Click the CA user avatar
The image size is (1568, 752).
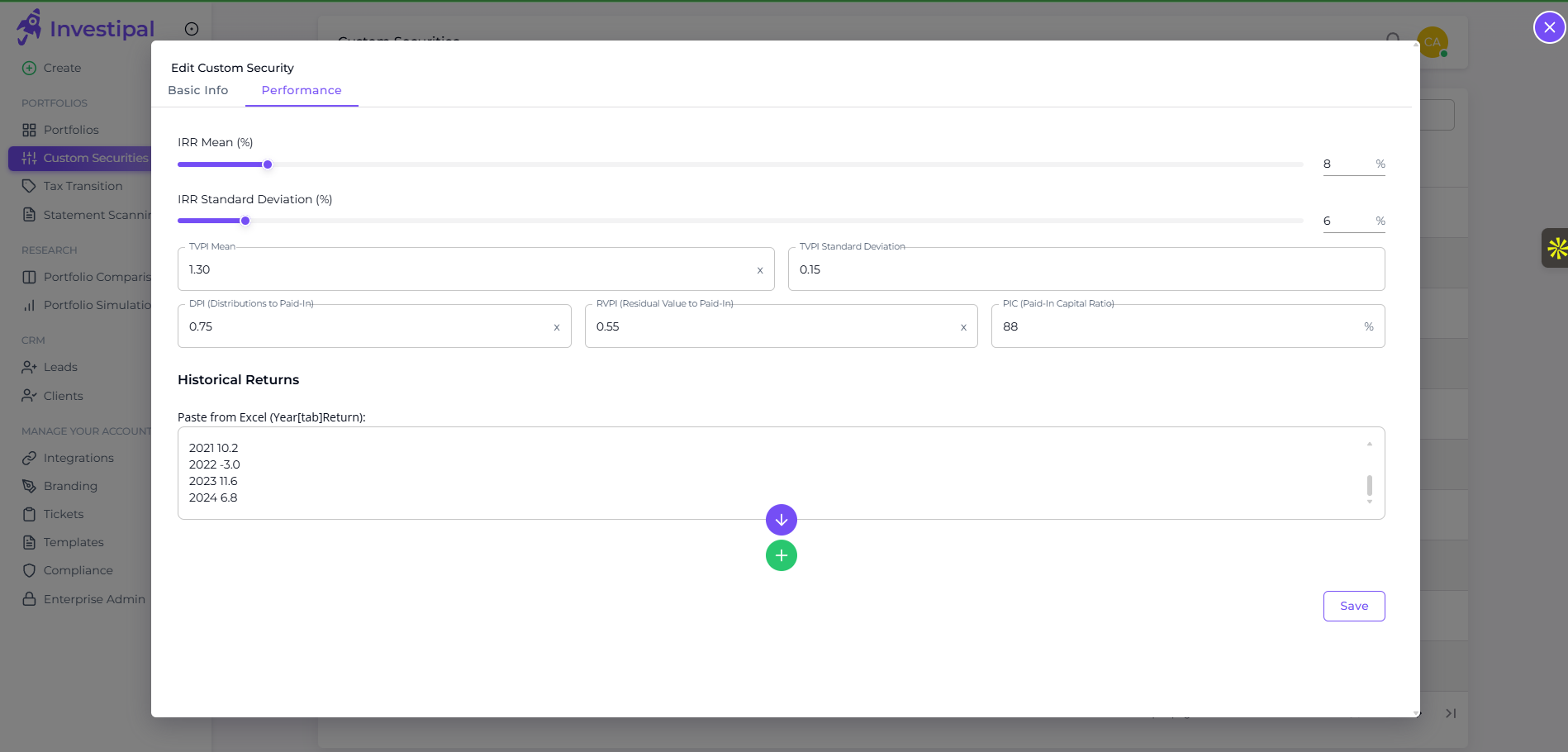click(1433, 42)
